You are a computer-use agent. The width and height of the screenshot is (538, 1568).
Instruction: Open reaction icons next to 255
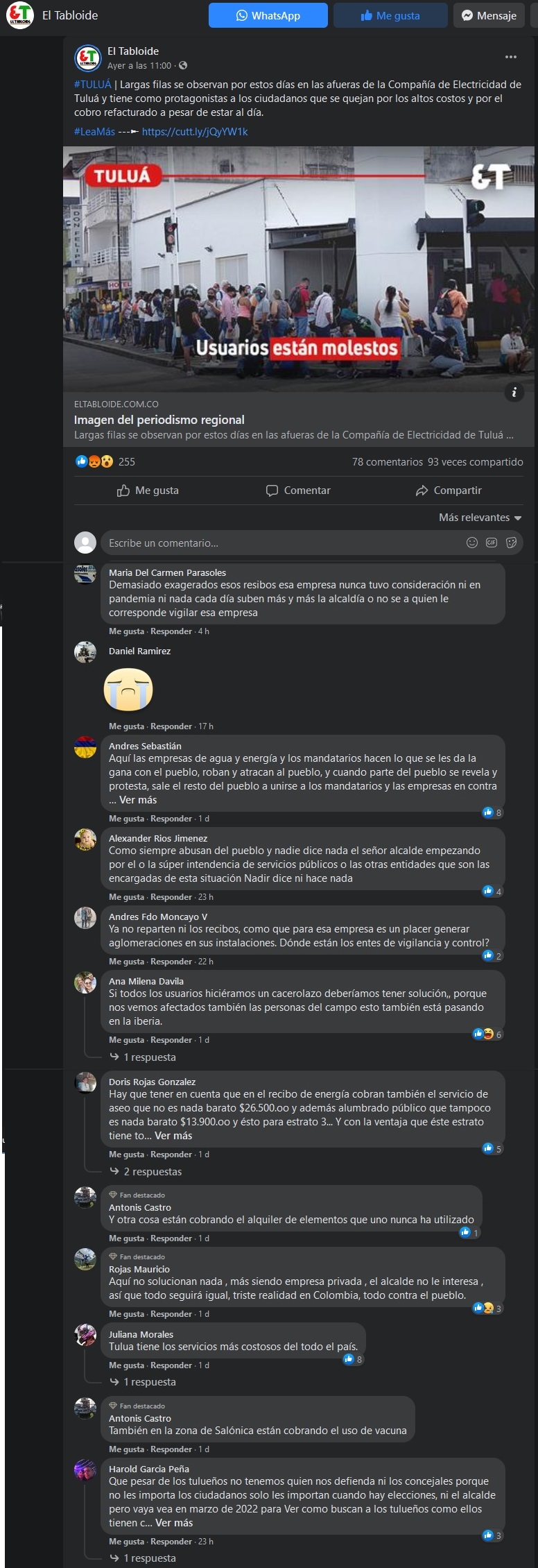pos(94,461)
